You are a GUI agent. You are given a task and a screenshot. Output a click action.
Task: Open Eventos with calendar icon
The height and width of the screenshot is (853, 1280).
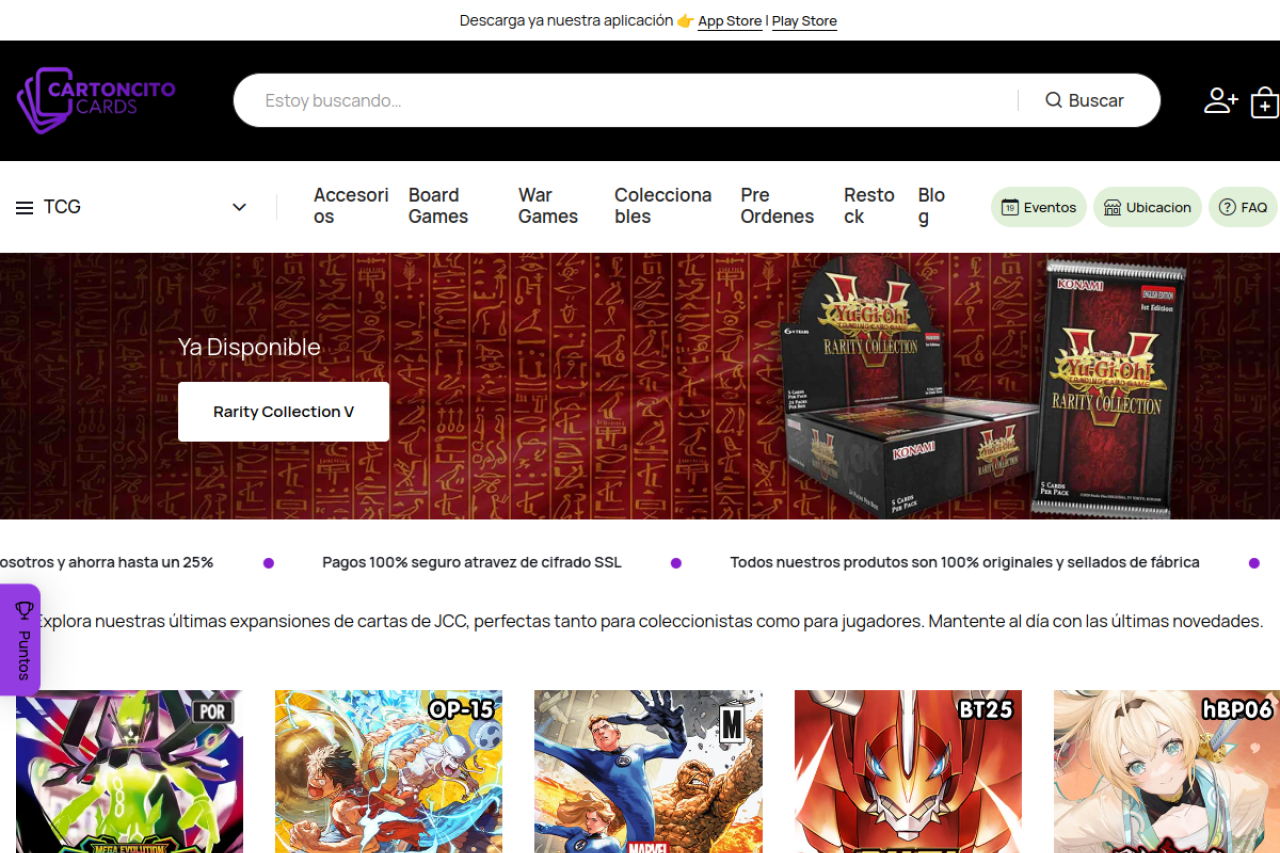click(1039, 207)
